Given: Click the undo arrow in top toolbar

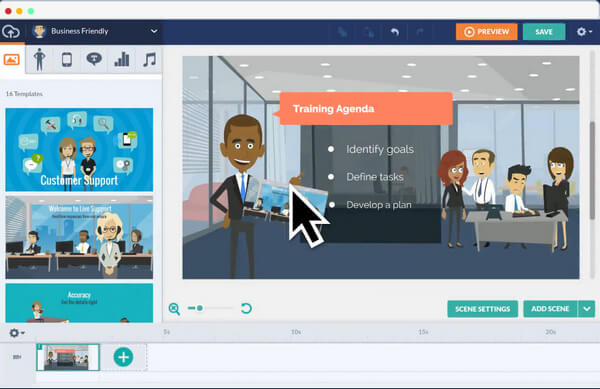Looking at the screenshot, I should pos(395,32).
